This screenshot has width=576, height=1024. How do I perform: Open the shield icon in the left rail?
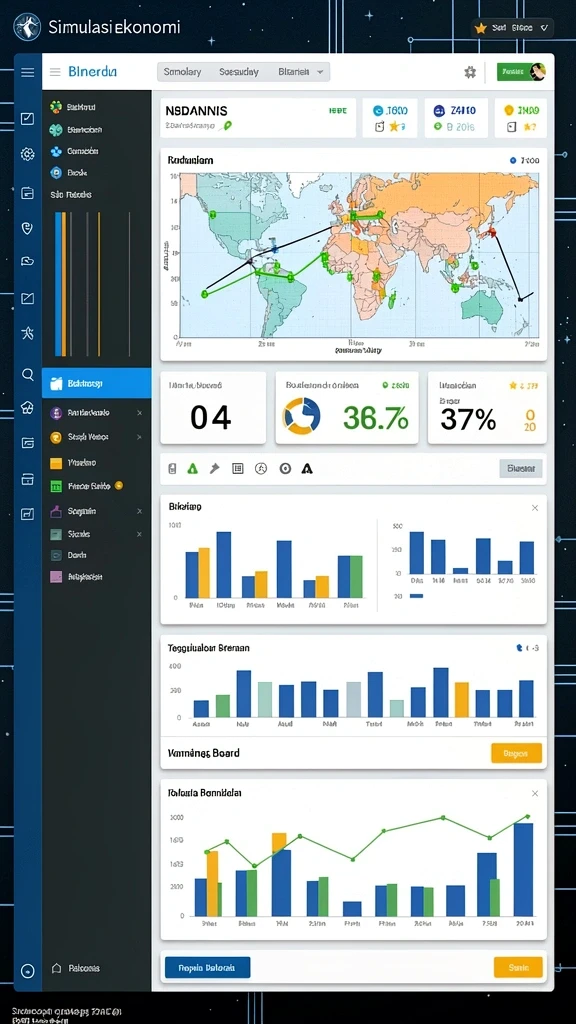(27, 228)
